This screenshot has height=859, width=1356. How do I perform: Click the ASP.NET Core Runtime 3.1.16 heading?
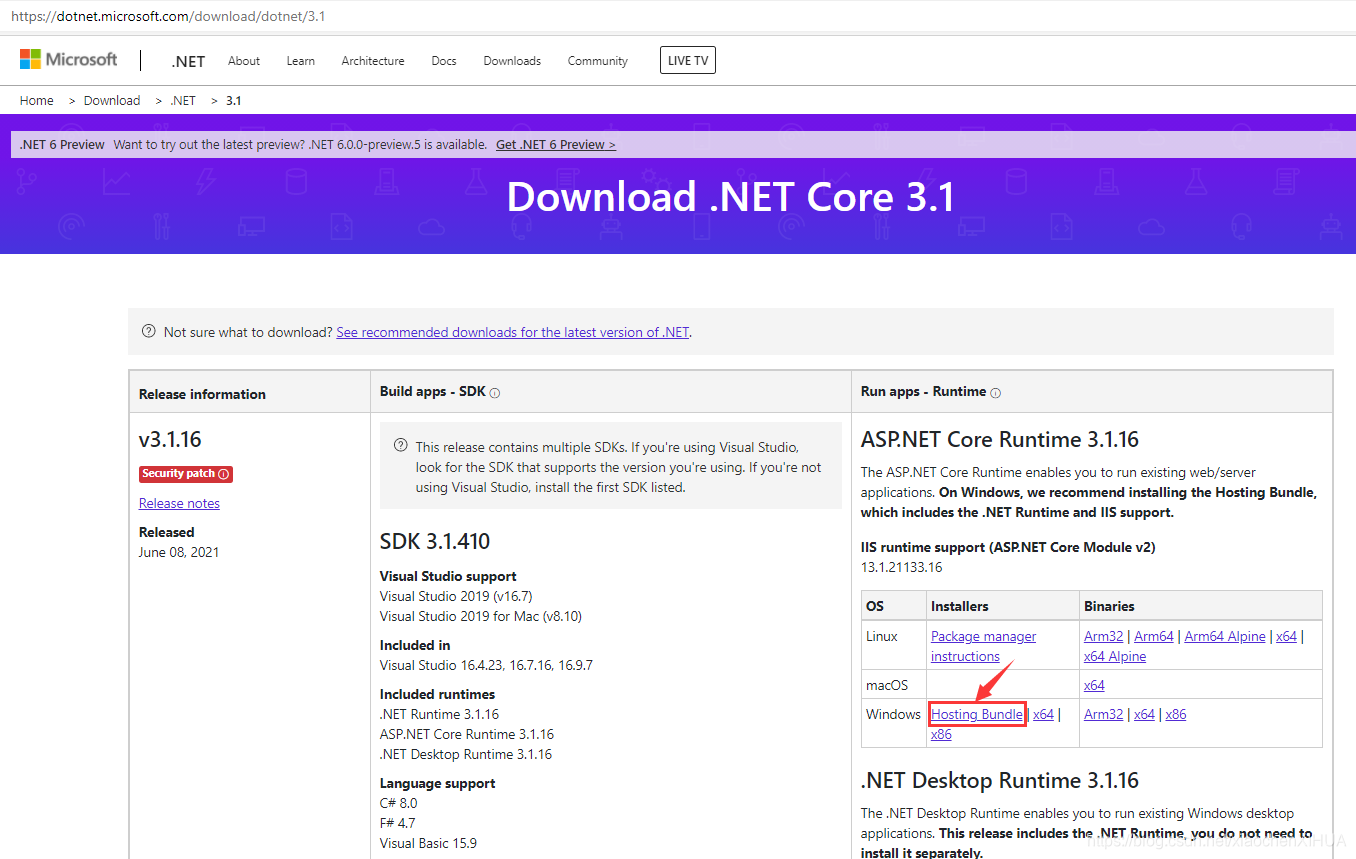(1000, 440)
